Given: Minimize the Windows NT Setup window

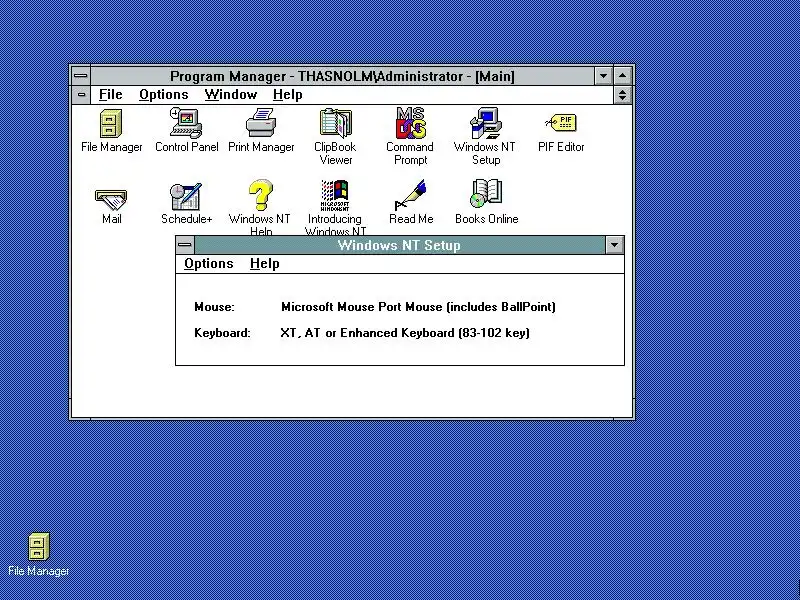Looking at the screenshot, I should pos(614,245).
